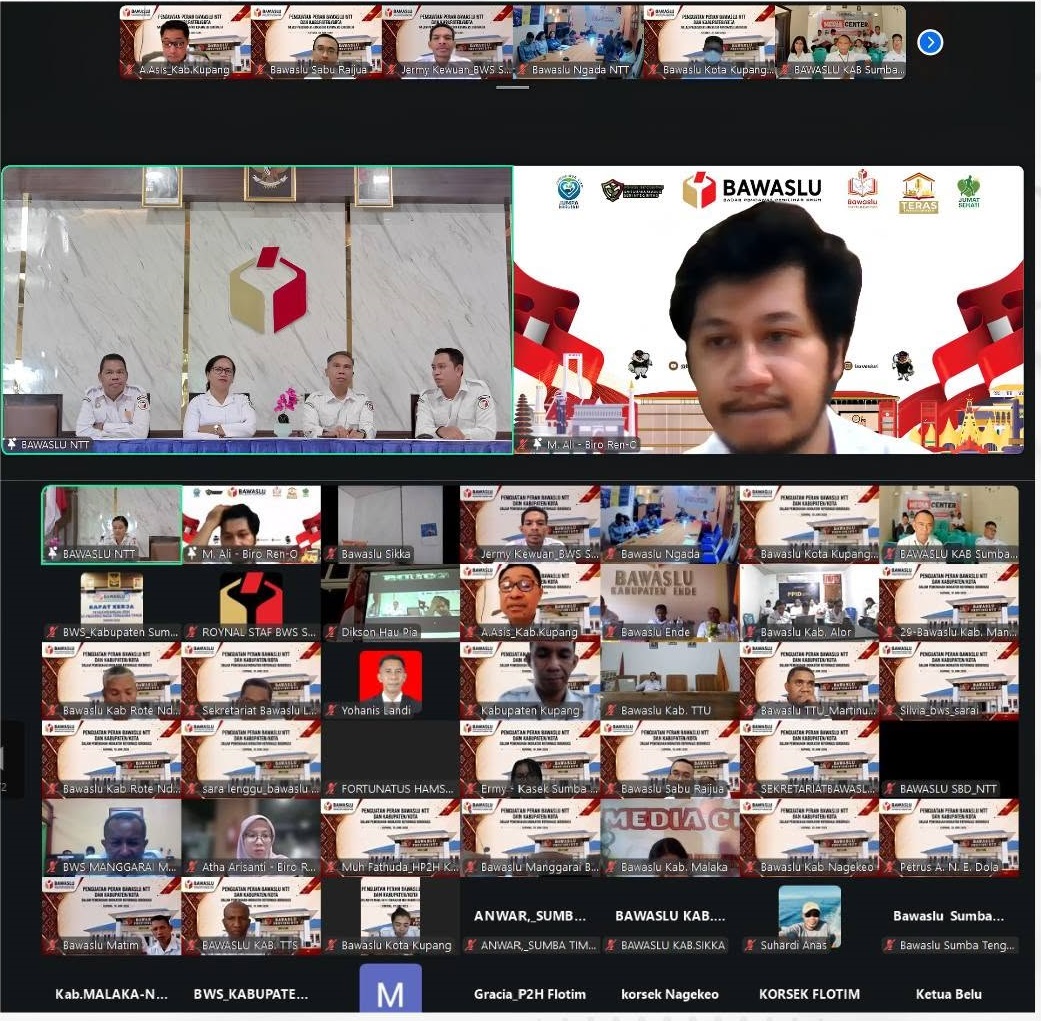Click the 'Kab.MALAKA-N...' participant name
1041x1021 pixels.
coord(112,994)
